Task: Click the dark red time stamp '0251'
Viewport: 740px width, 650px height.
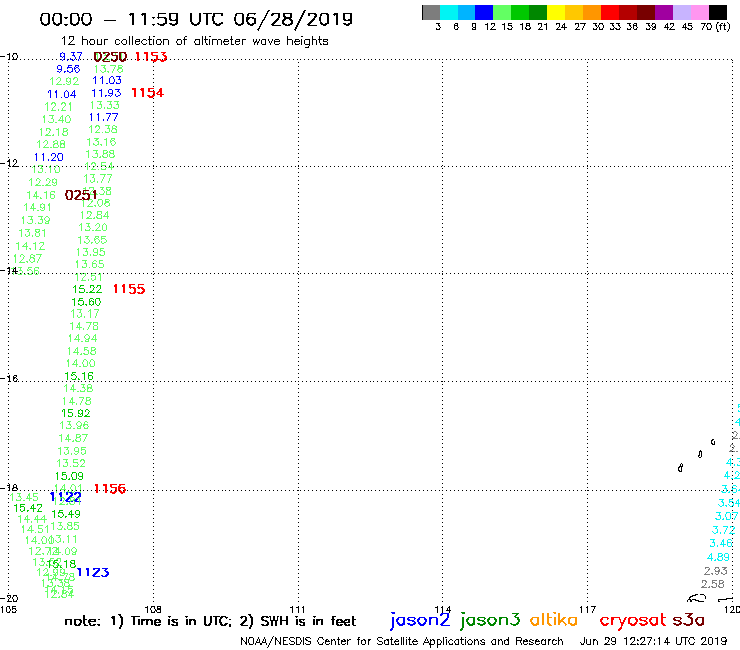Action: (81, 195)
